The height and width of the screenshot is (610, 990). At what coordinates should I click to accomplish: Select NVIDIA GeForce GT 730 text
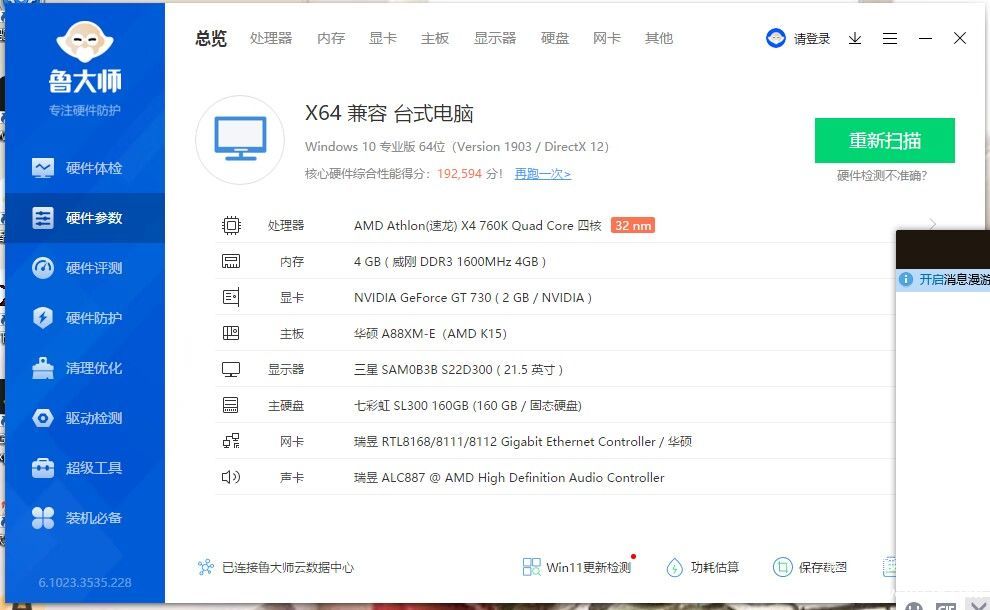point(472,297)
